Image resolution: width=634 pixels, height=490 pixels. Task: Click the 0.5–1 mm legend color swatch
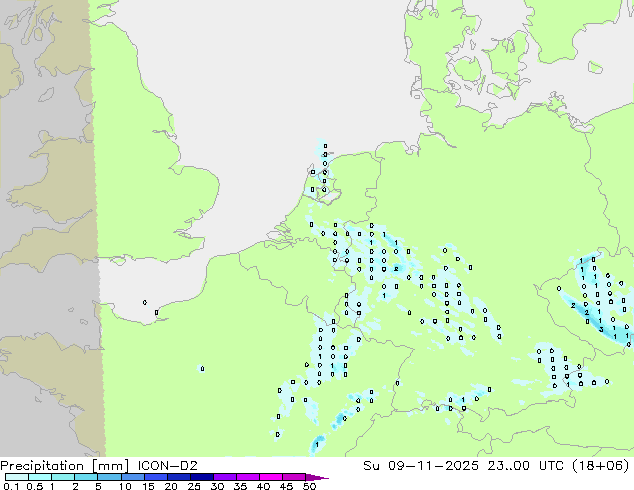click(x=40, y=477)
